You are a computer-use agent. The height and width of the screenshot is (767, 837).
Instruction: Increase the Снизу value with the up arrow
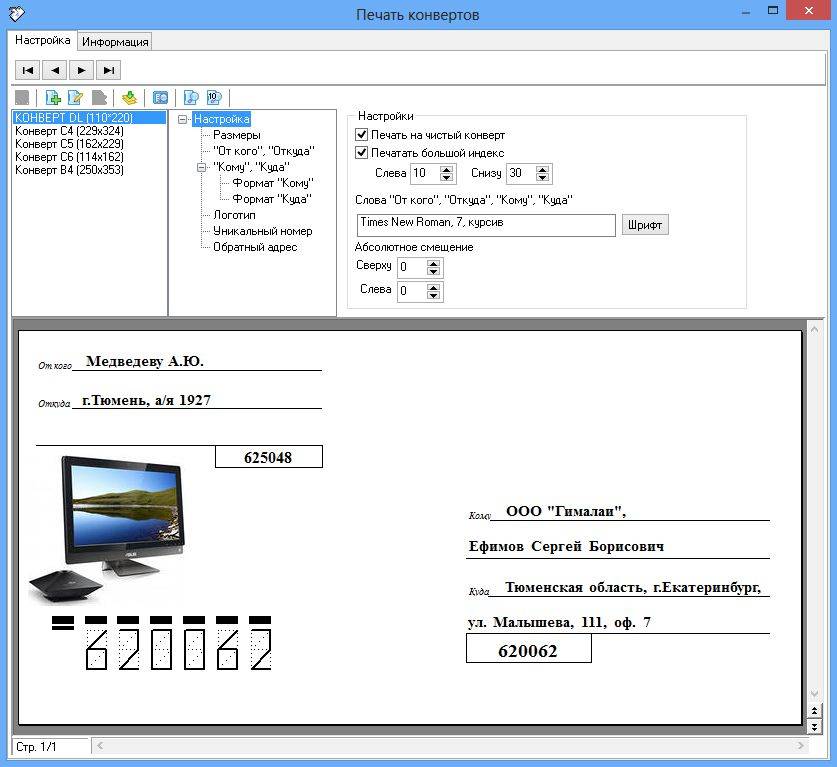coord(543,169)
